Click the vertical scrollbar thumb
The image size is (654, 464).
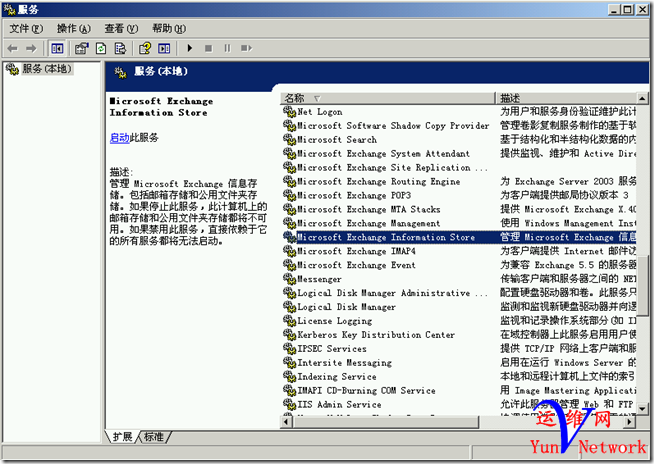pos(642,286)
